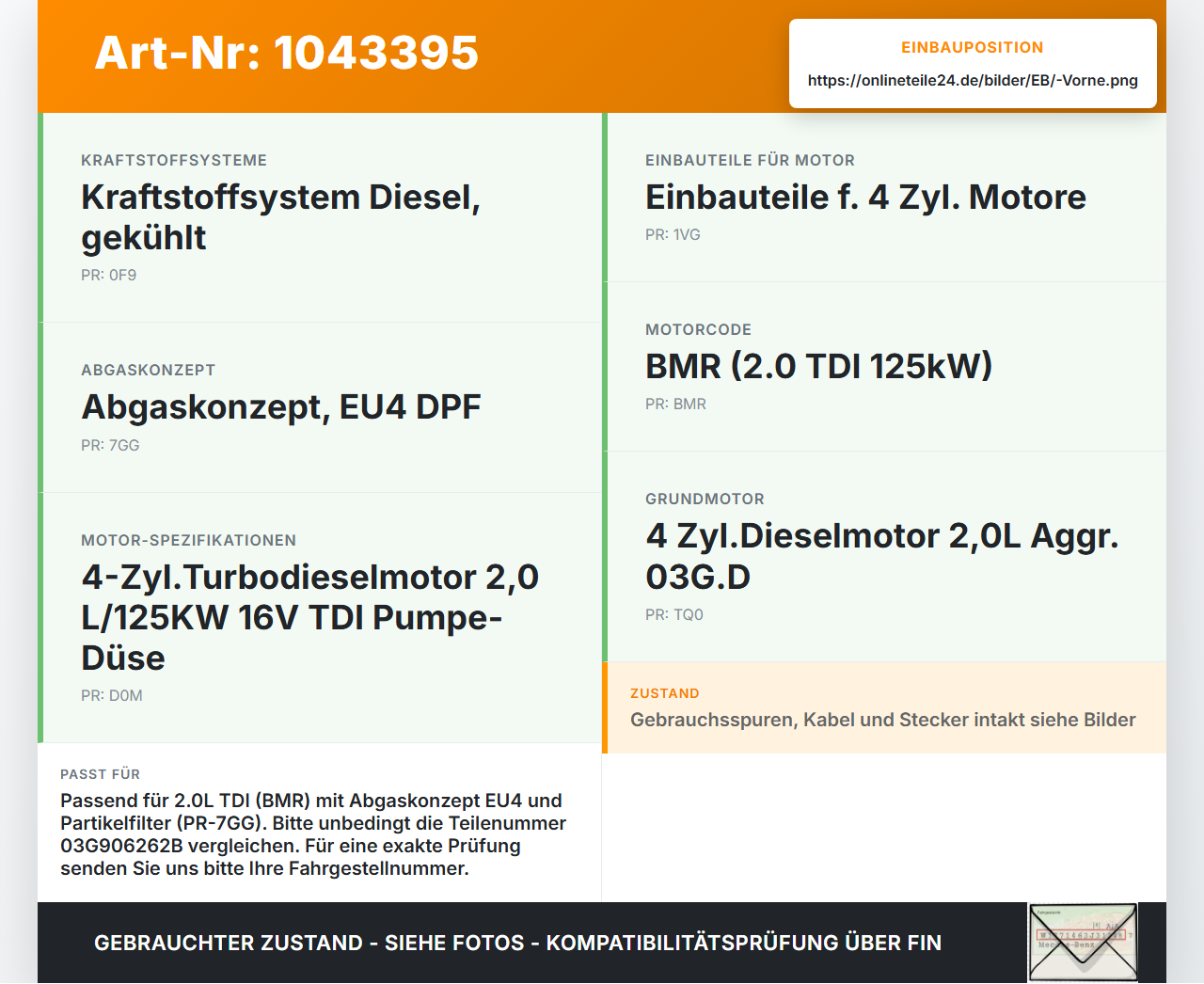Select the BMR (2.0 TDI 125kW) heading

point(819,367)
